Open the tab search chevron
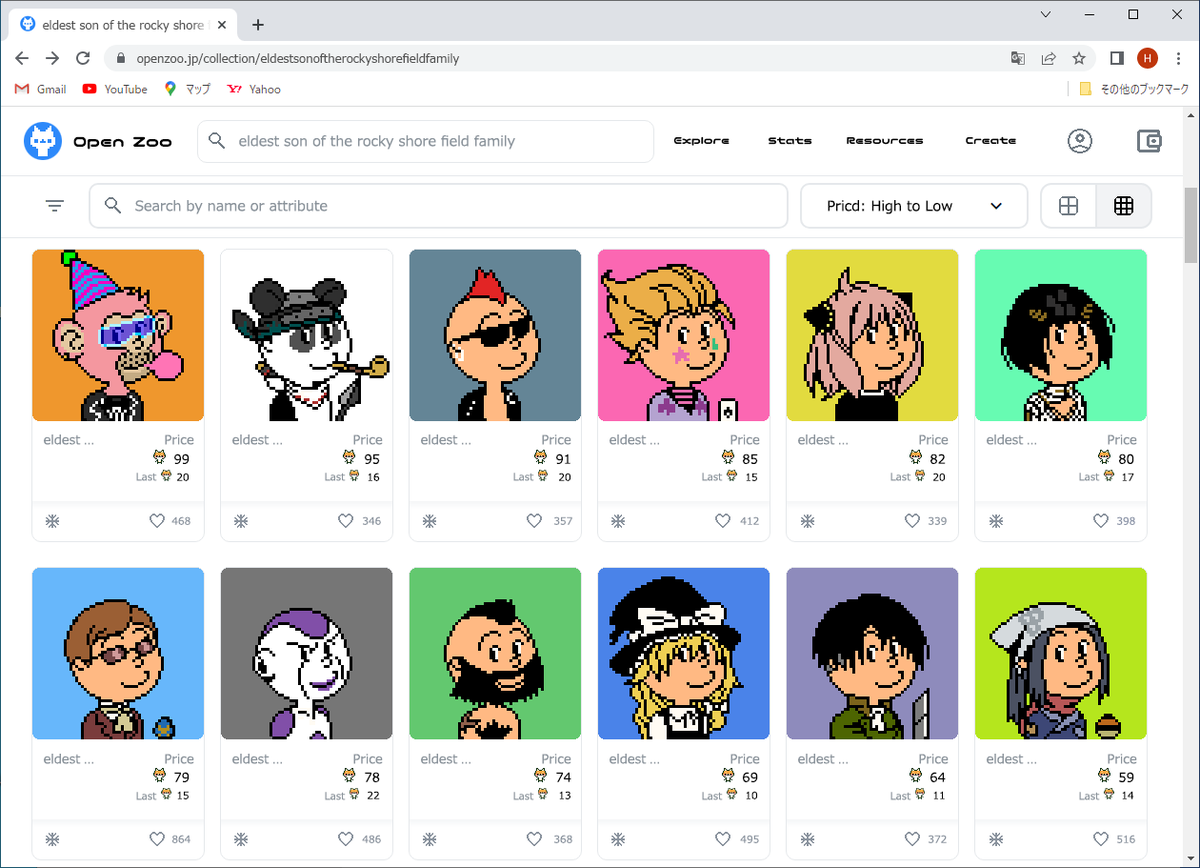Viewport: 1200px width, 868px height. coord(1045,14)
